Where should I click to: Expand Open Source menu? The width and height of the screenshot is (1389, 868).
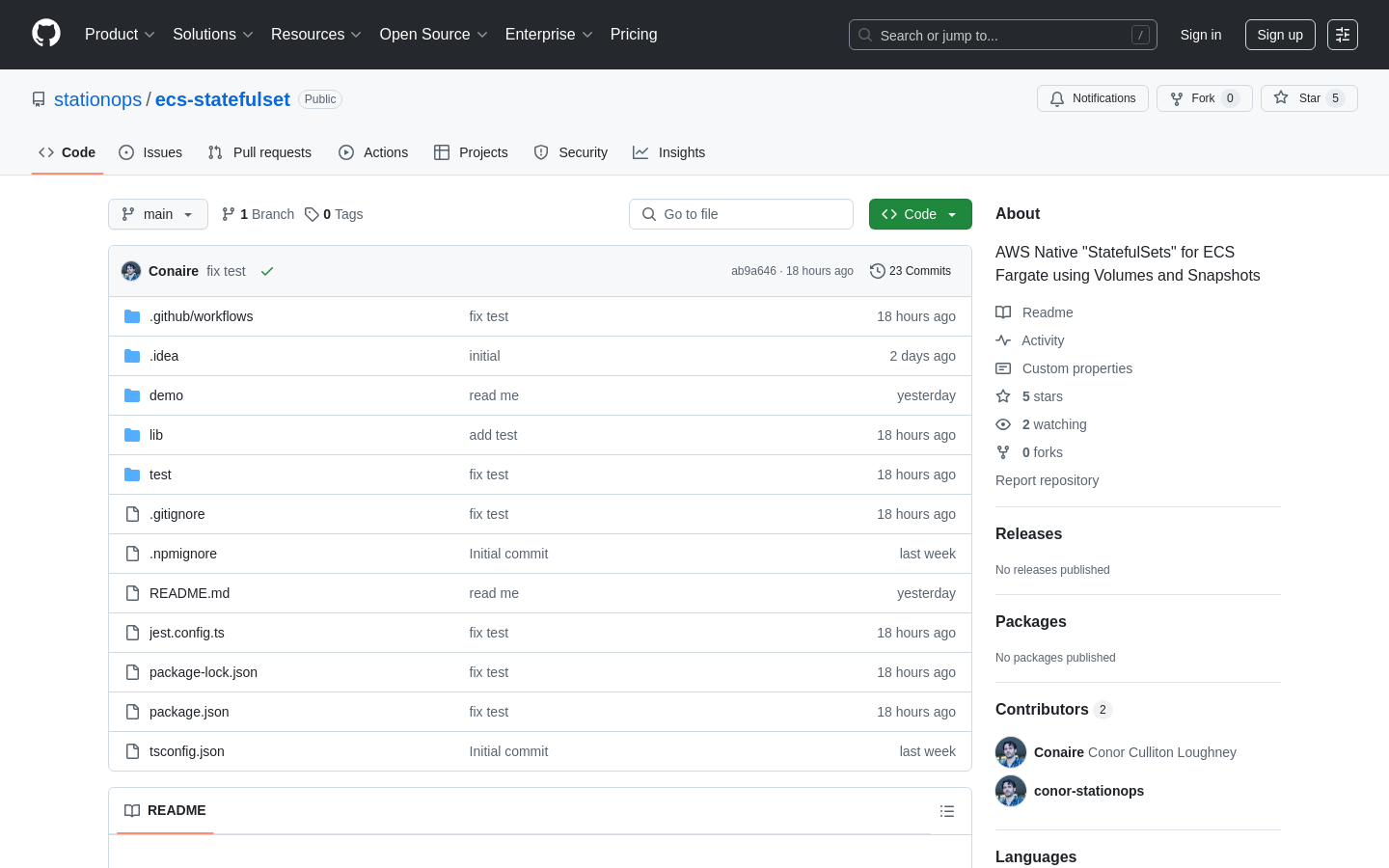[434, 35]
